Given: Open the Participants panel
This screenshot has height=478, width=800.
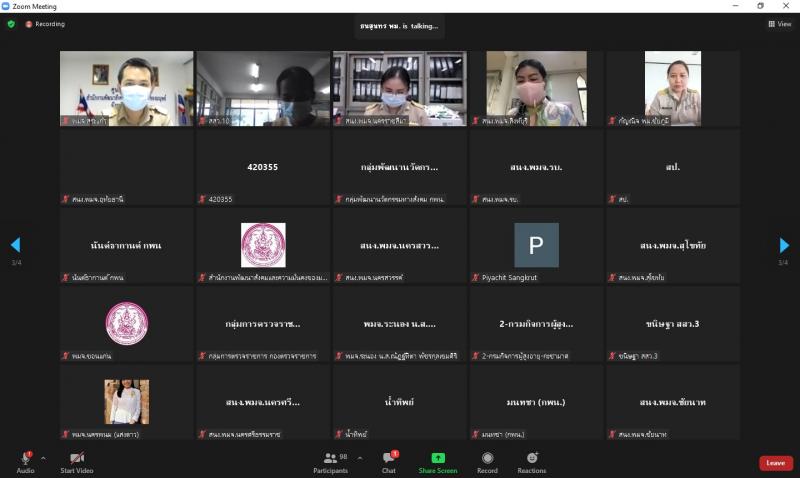Looking at the screenshot, I should (331, 463).
